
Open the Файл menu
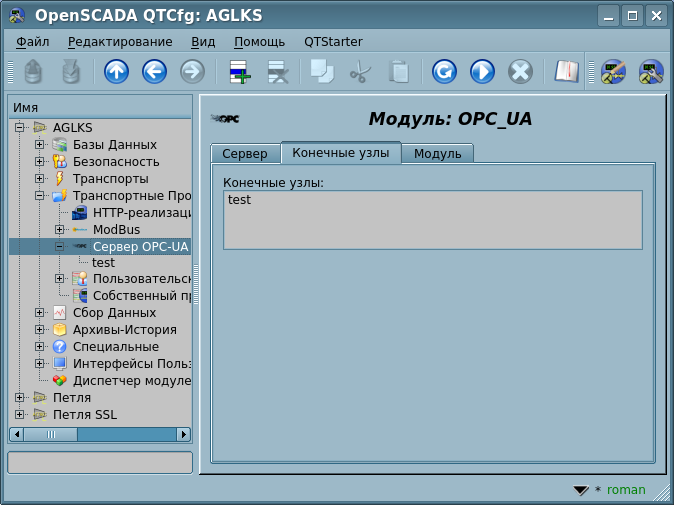(33, 42)
